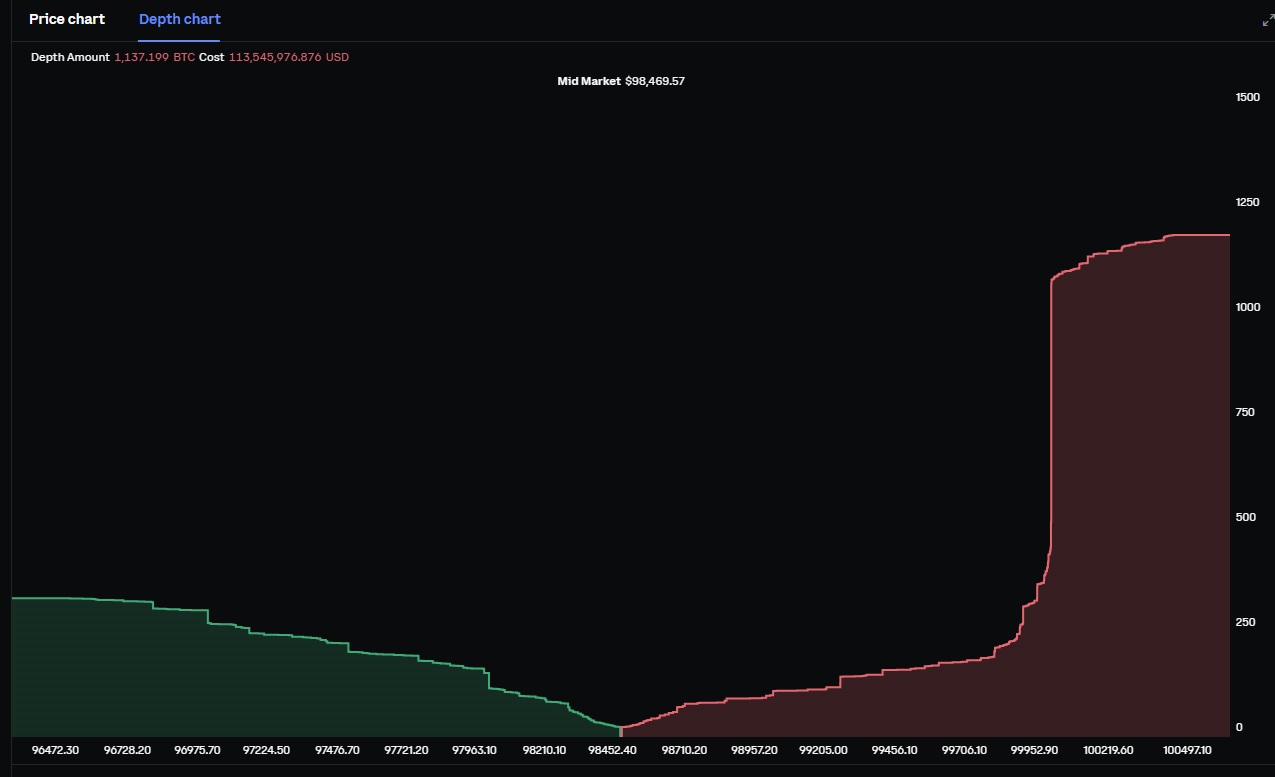Expand chart to fullscreen using the corner icon
The height and width of the screenshot is (777, 1275).
click(x=1267, y=21)
